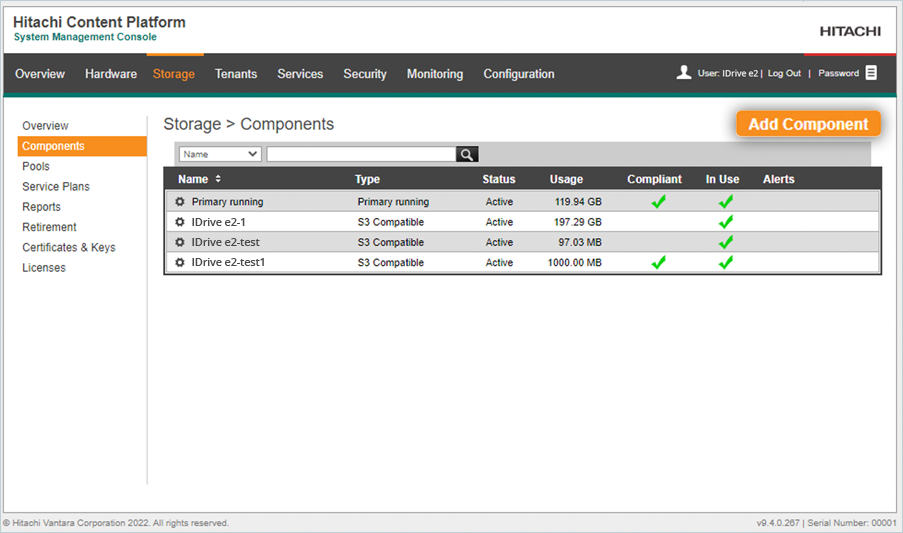The height and width of the screenshot is (533, 903).
Task: Select Pools in the sidebar
Action: [x=36, y=166]
